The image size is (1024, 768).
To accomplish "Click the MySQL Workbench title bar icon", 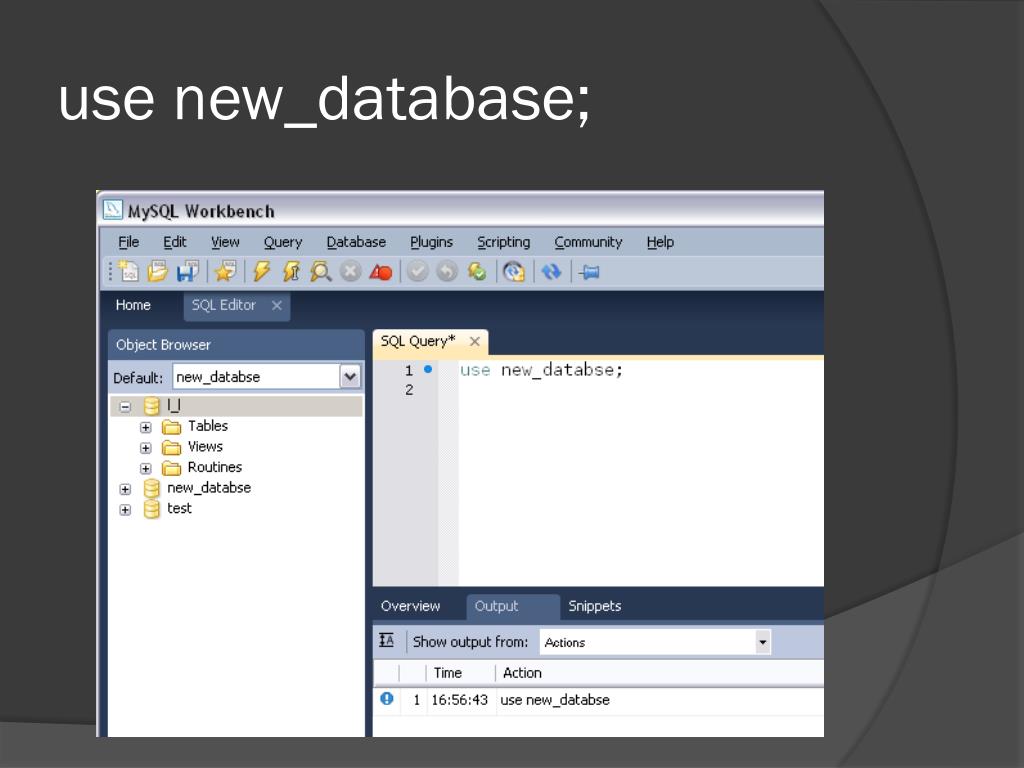I will click(112, 210).
